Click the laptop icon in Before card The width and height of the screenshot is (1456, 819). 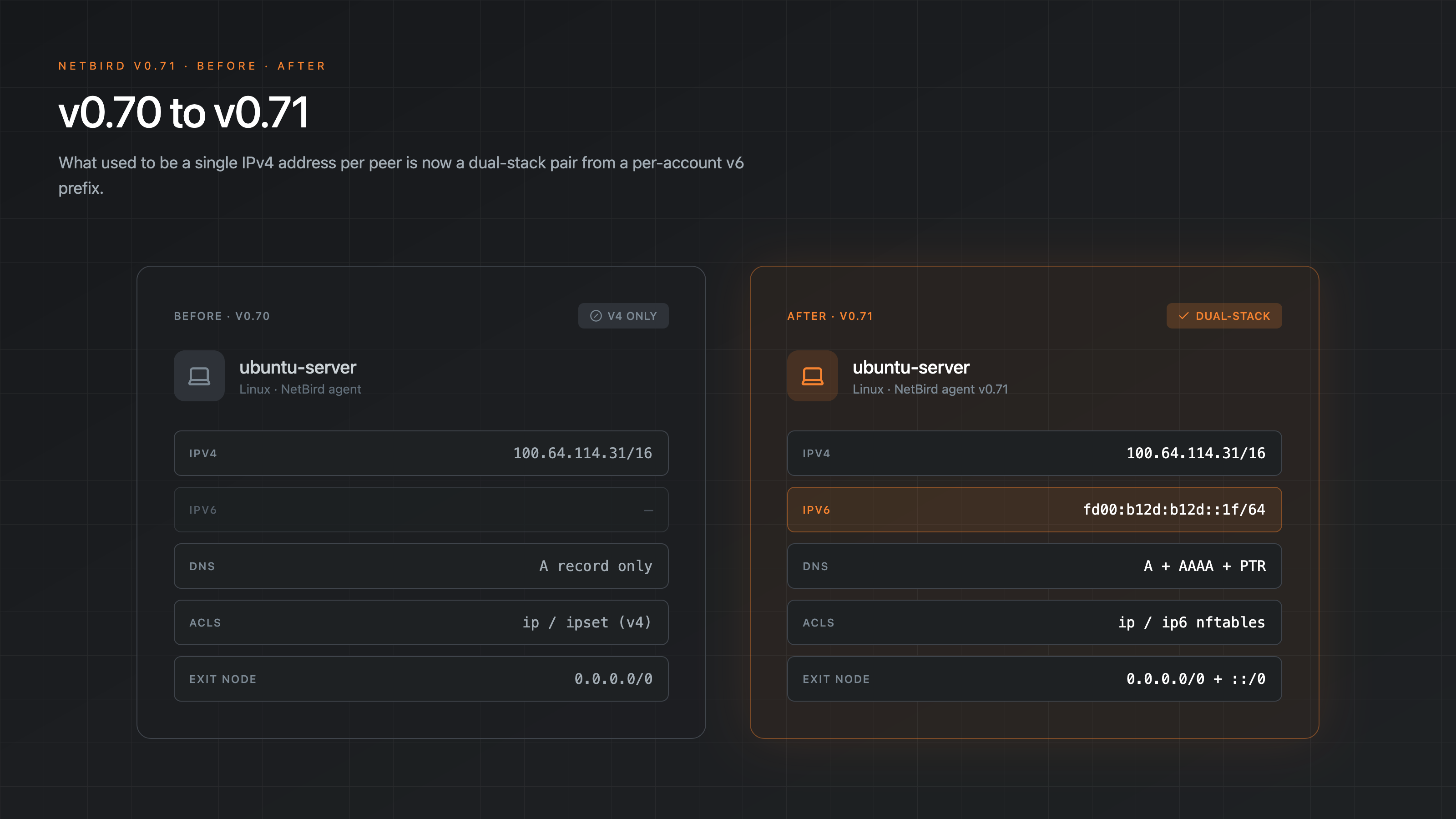coord(199,376)
